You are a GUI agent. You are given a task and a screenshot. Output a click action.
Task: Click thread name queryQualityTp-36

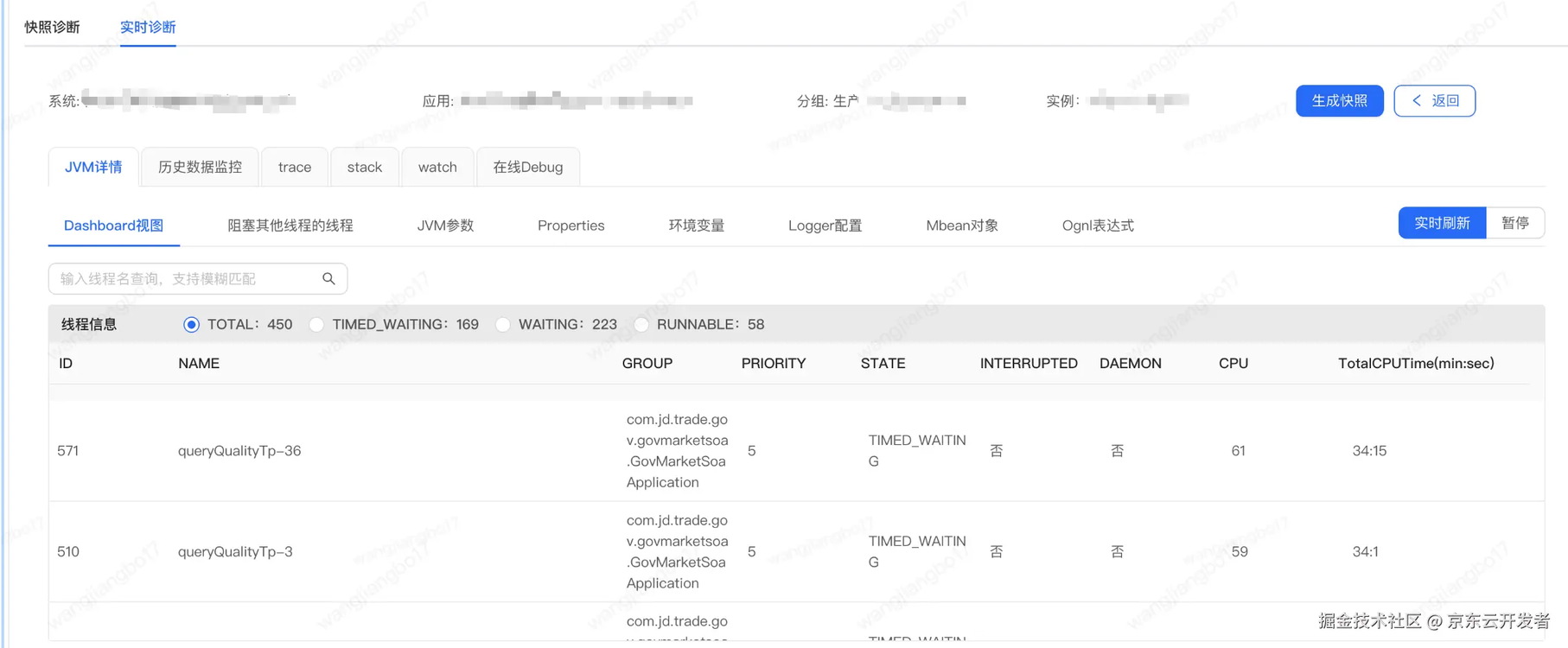tap(239, 451)
